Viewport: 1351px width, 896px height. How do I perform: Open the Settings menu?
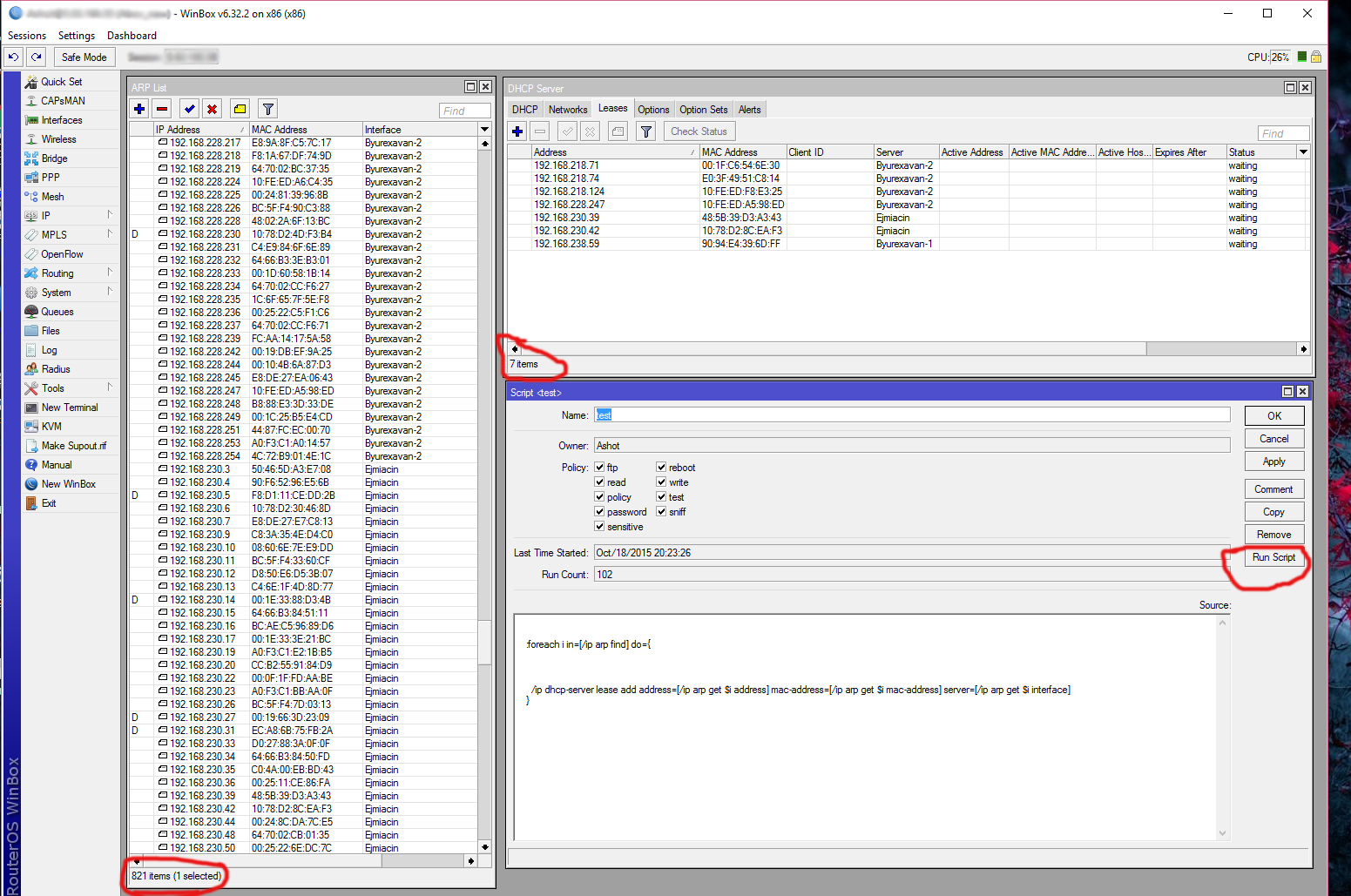tap(77, 36)
